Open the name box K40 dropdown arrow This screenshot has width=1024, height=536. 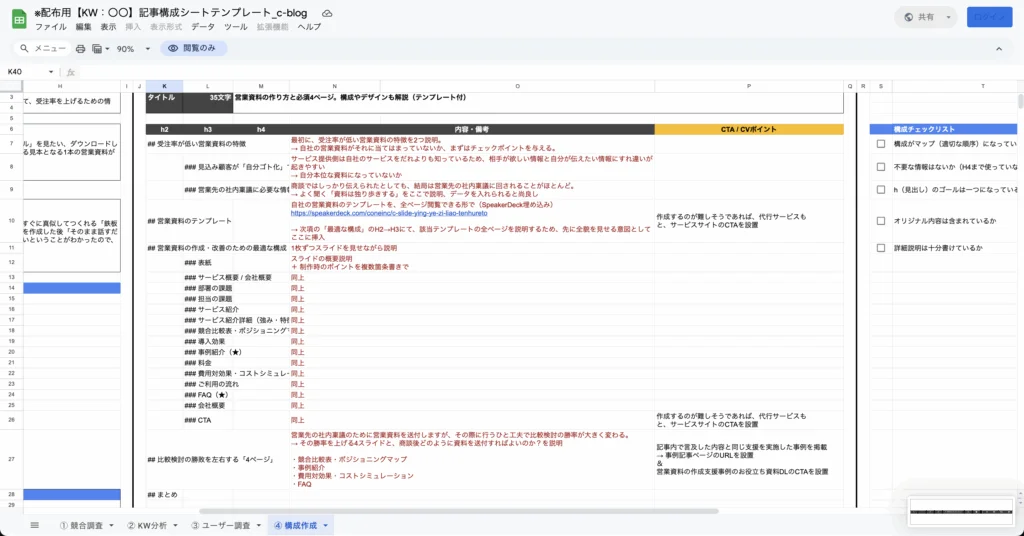click(52, 72)
